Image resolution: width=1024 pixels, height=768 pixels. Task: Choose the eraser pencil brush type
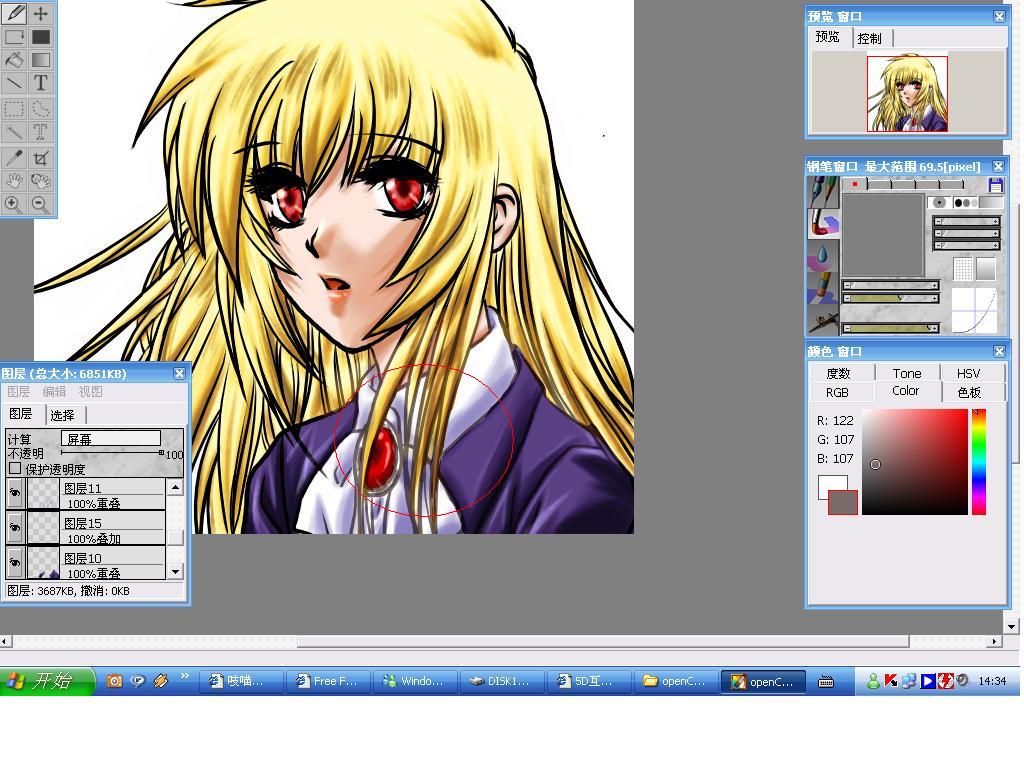tap(823, 287)
